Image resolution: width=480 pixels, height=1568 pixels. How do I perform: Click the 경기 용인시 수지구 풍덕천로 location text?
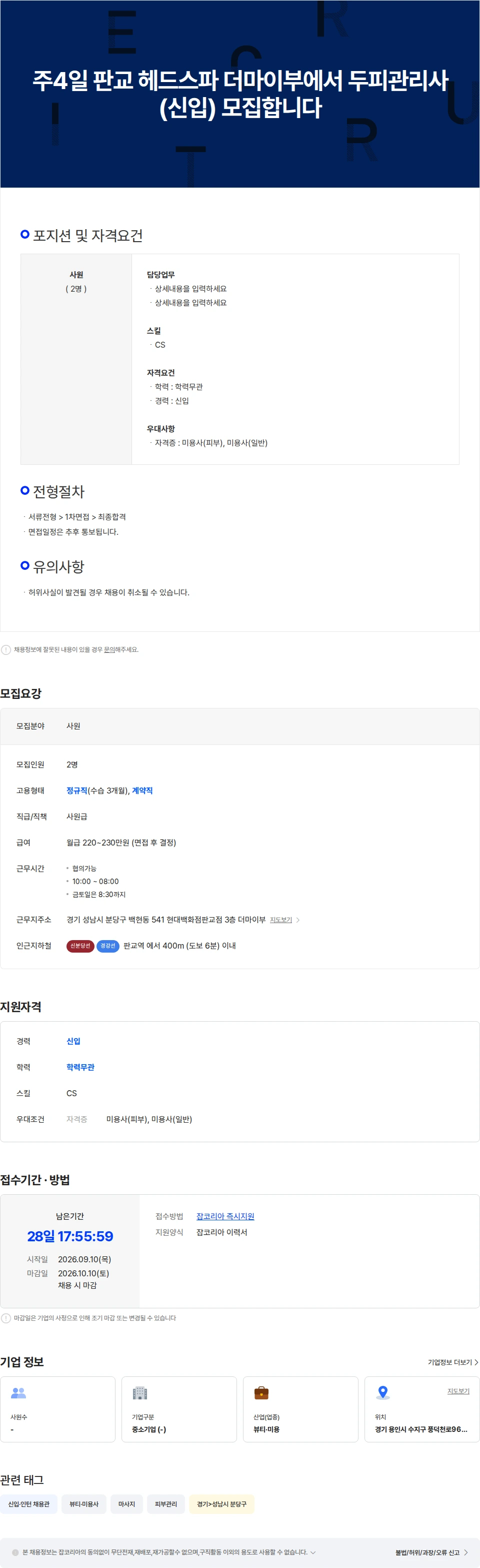pyautogui.click(x=421, y=1429)
